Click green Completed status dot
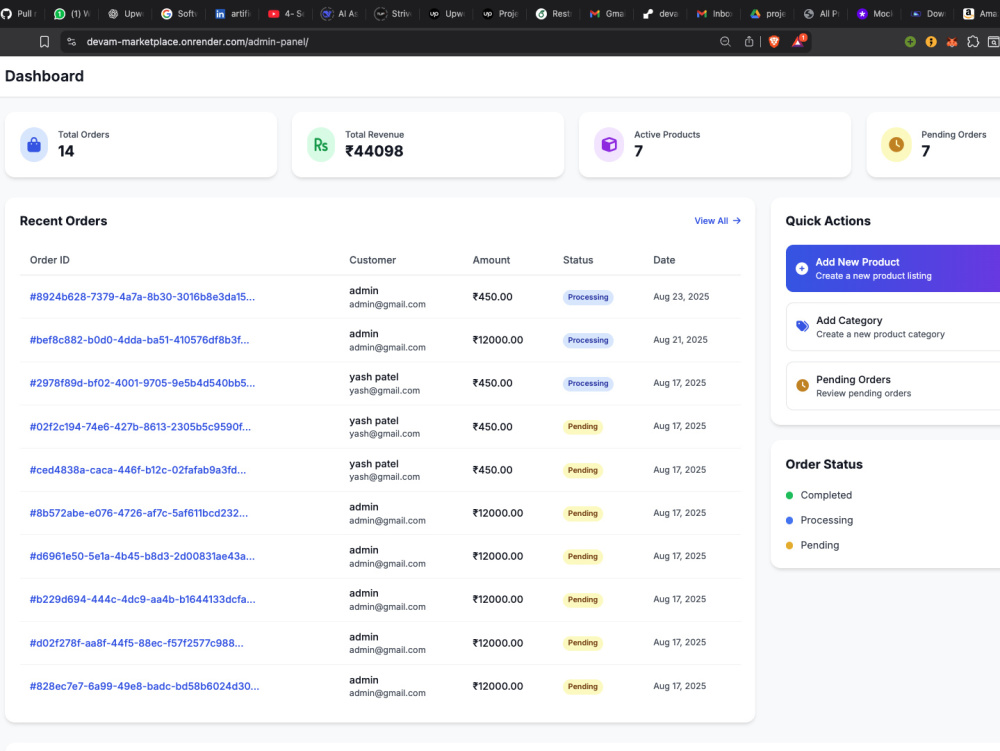This screenshot has height=751, width=1000. (x=790, y=495)
